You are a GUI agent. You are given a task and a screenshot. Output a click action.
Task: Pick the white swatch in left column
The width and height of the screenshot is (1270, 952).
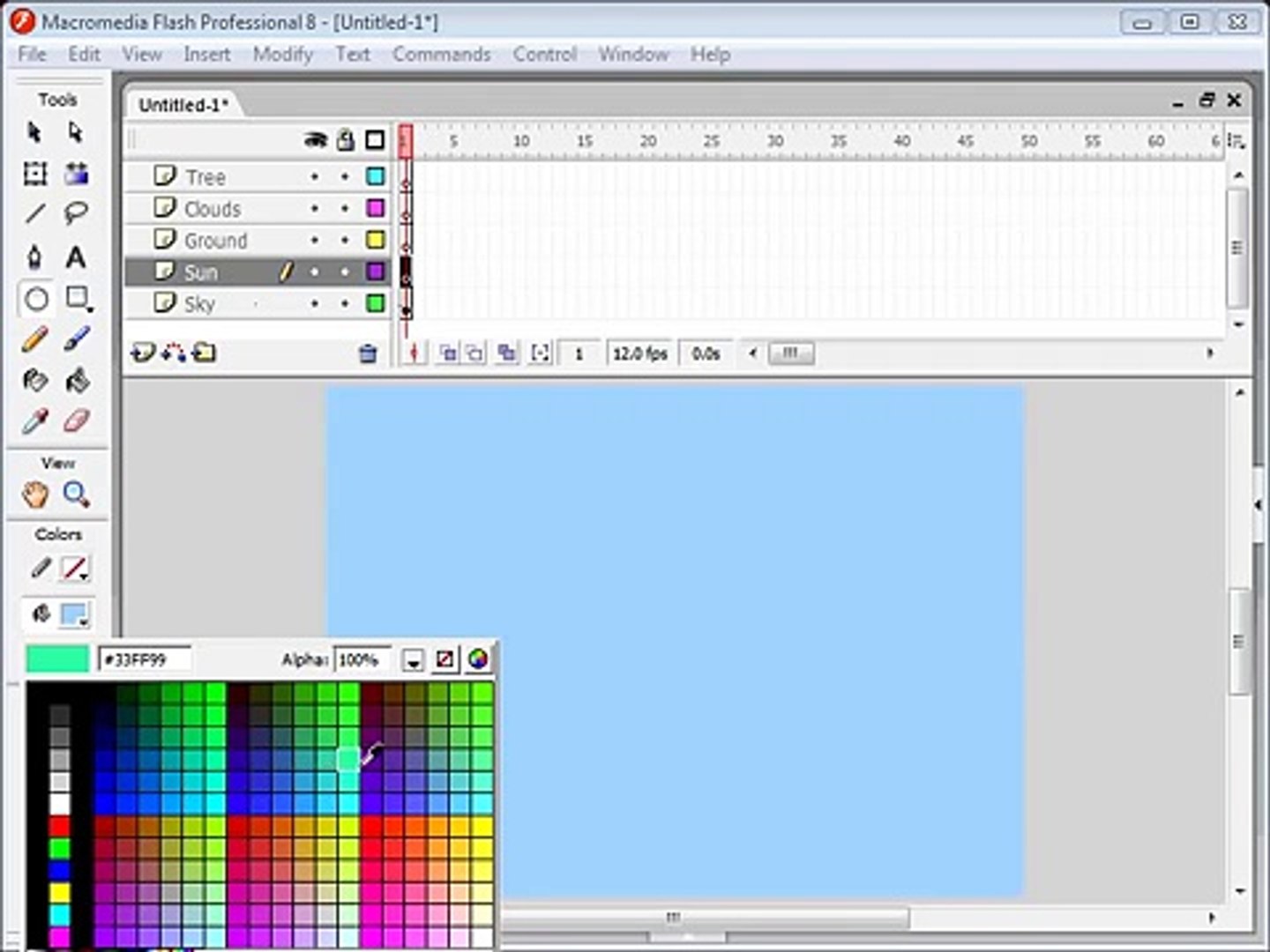(60, 804)
